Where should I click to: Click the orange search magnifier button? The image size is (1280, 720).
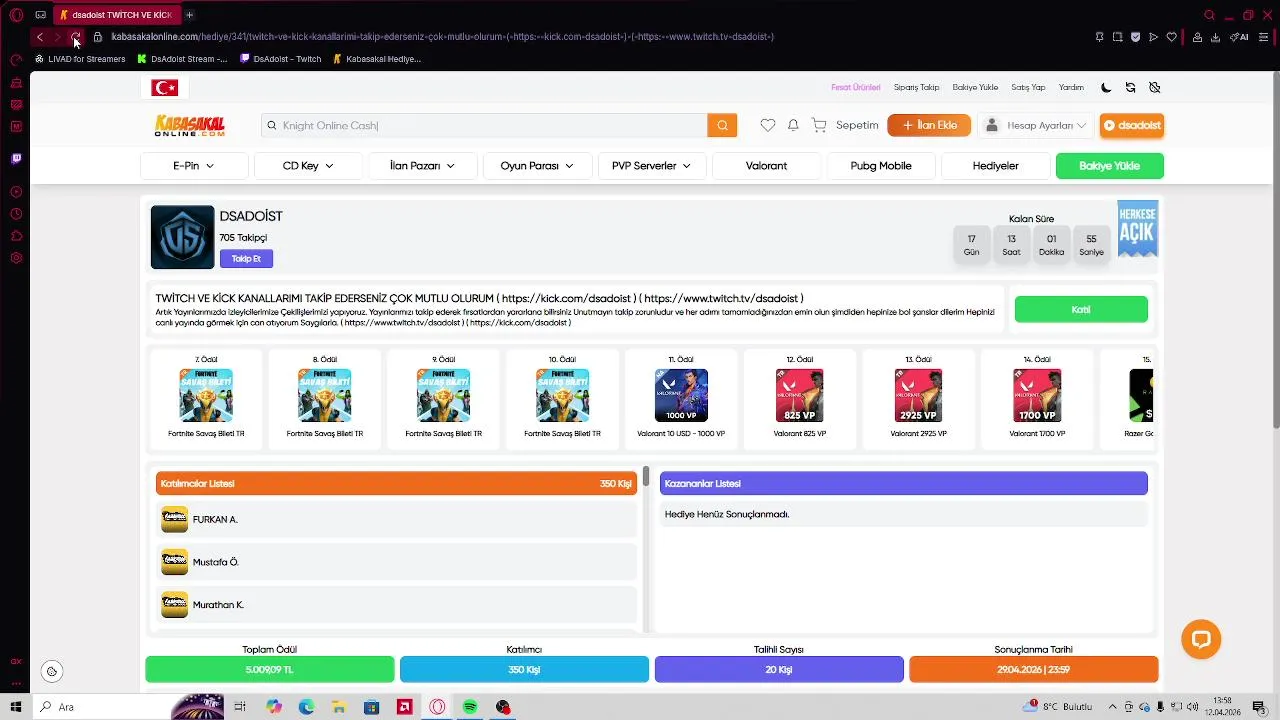click(722, 125)
